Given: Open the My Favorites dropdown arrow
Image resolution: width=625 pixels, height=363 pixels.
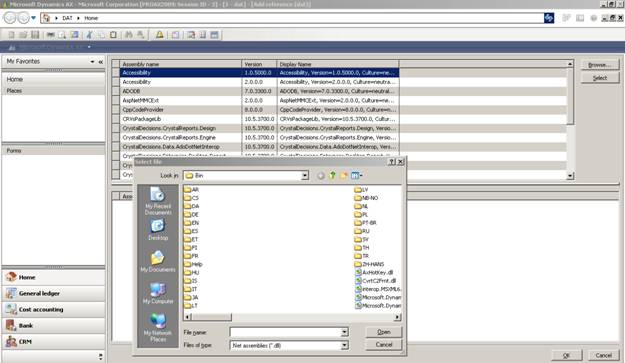Looking at the screenshot, I should pyautogui.click(x=92, y=62).
